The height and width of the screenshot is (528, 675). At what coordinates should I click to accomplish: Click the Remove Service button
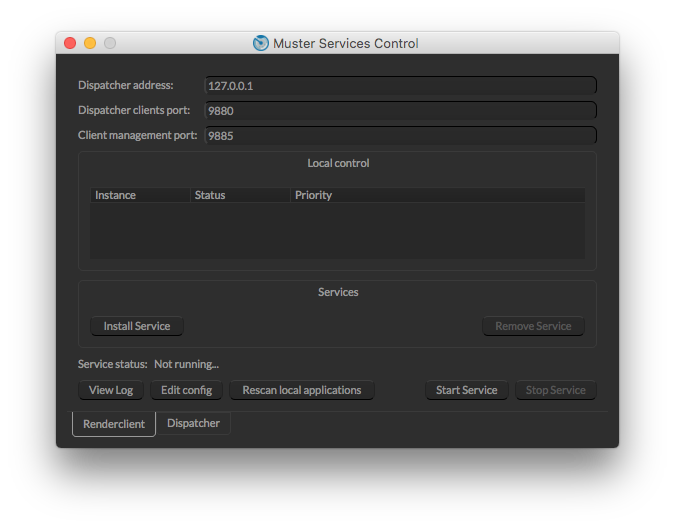coord(533,326)
